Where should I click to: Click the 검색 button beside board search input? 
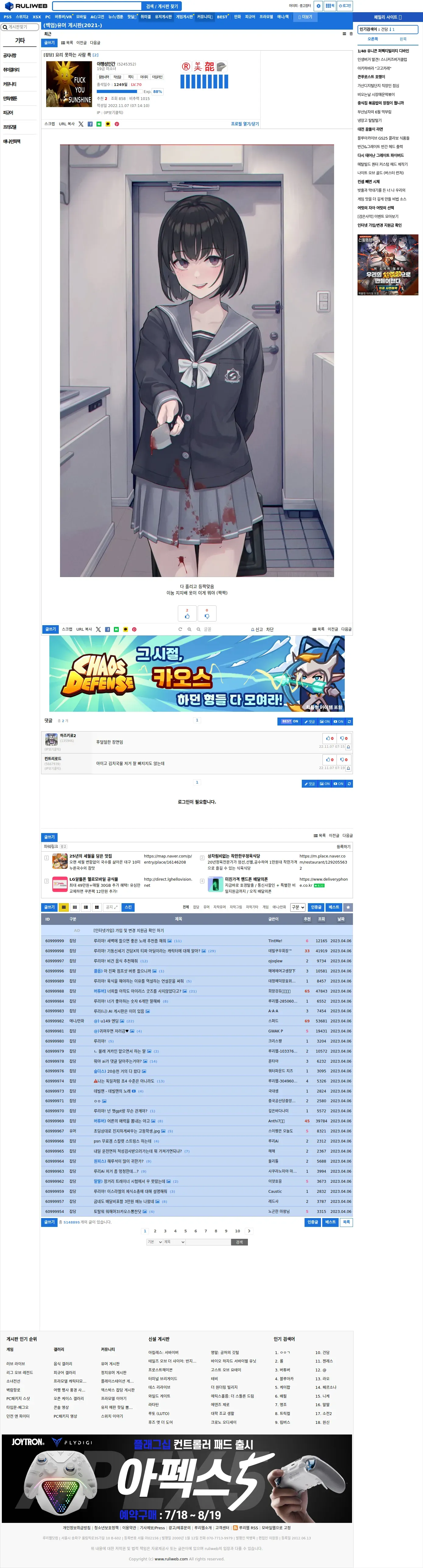click(x=239, y=1242)
